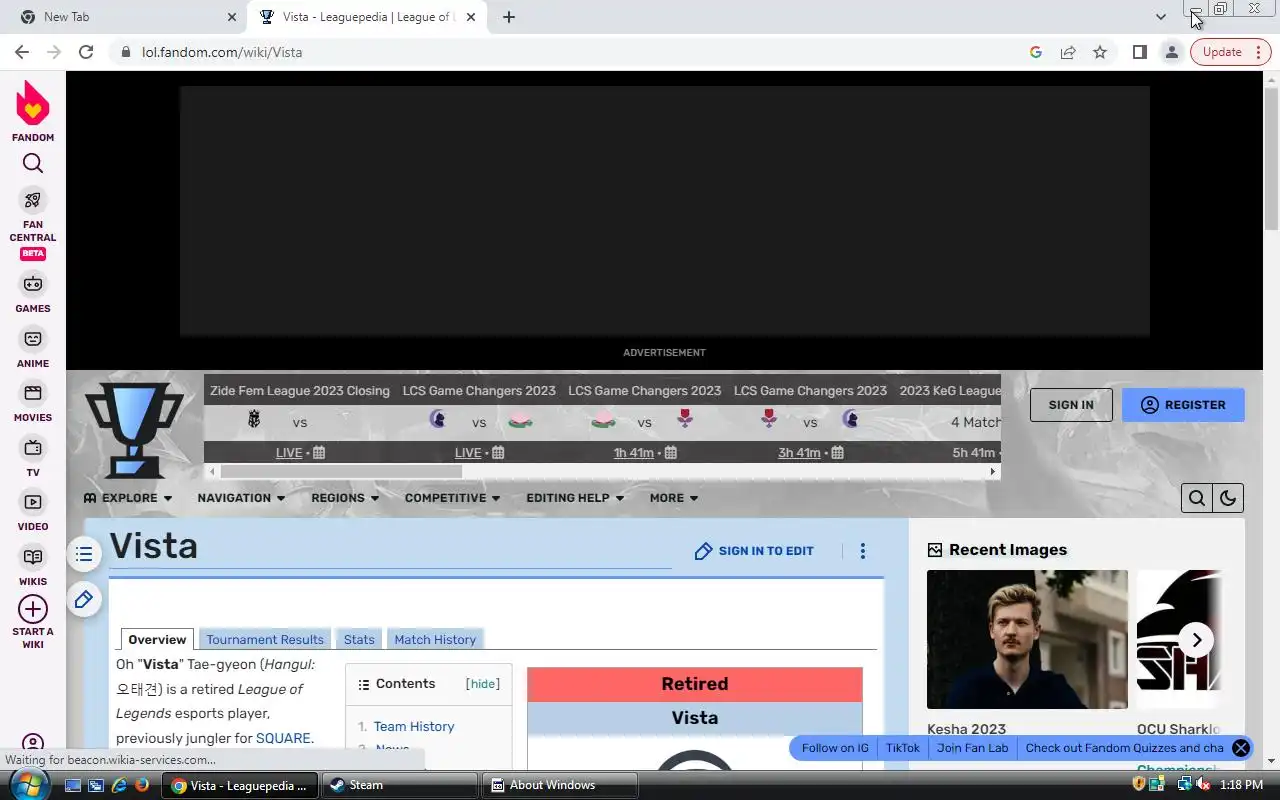
Task: Select the Overview tab
Action: (x=157, y=639)
